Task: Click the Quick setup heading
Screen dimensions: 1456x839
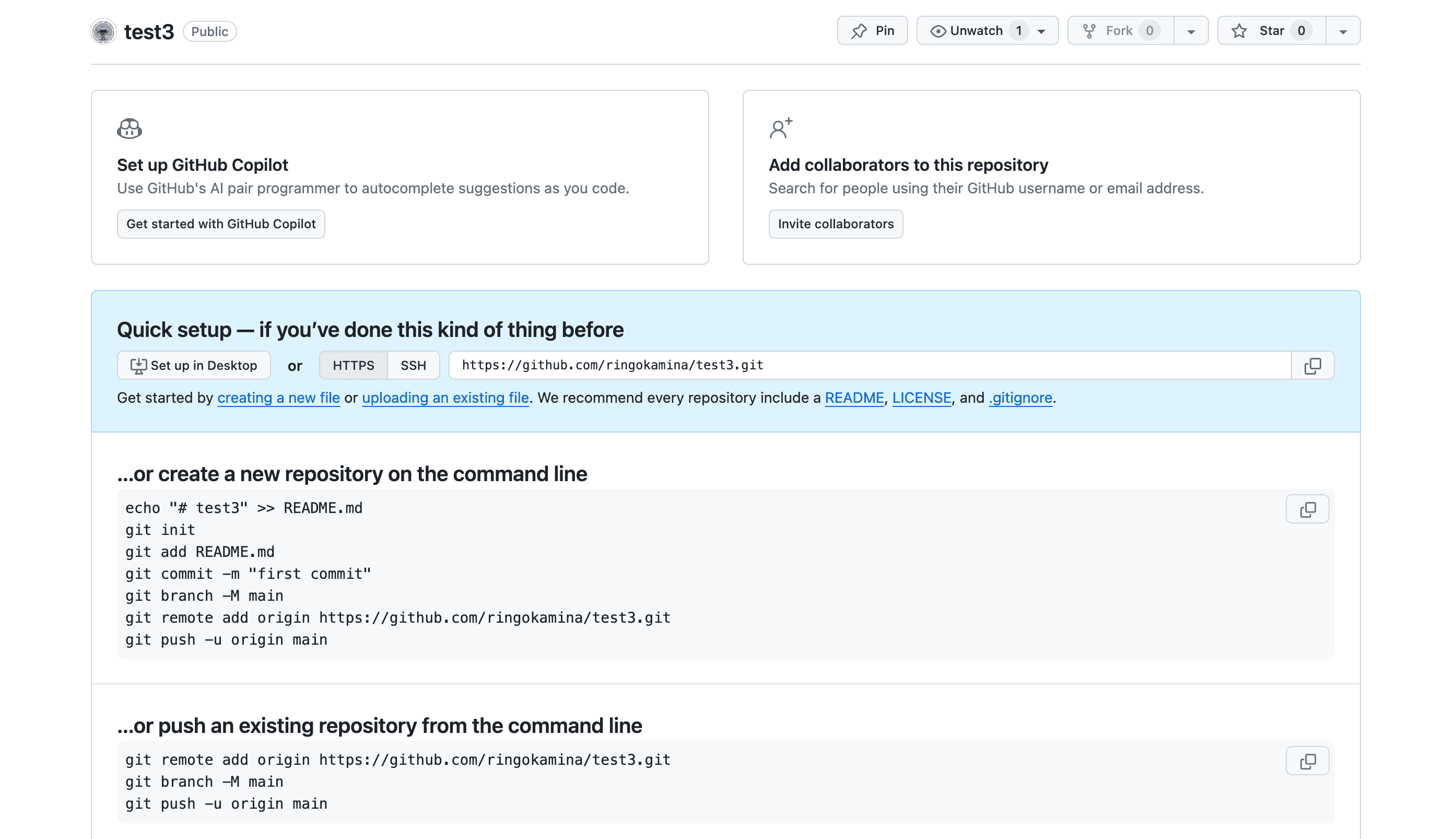Action: (x=370, y=330)
